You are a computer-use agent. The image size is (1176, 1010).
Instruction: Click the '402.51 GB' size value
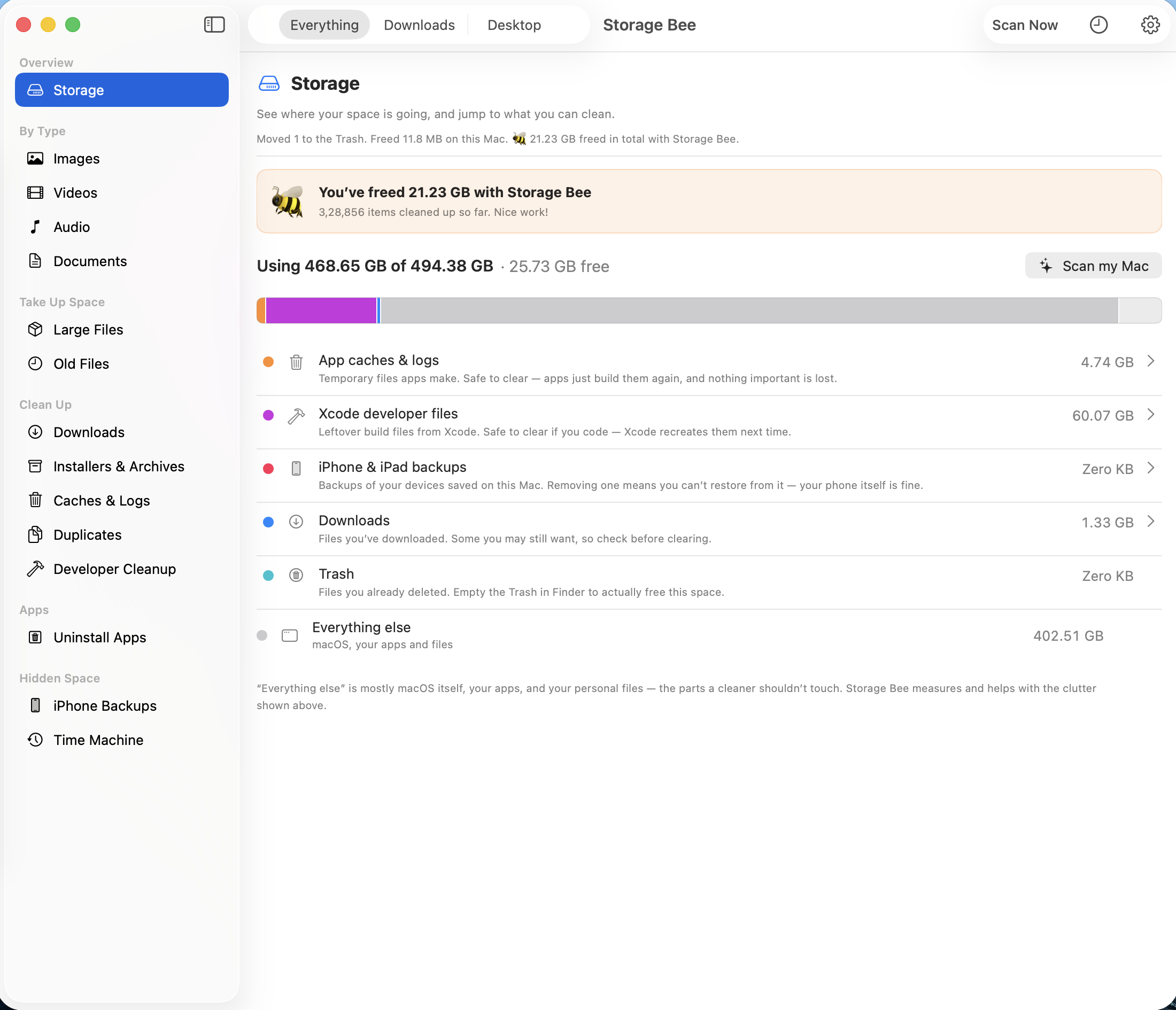[1068, 635]
